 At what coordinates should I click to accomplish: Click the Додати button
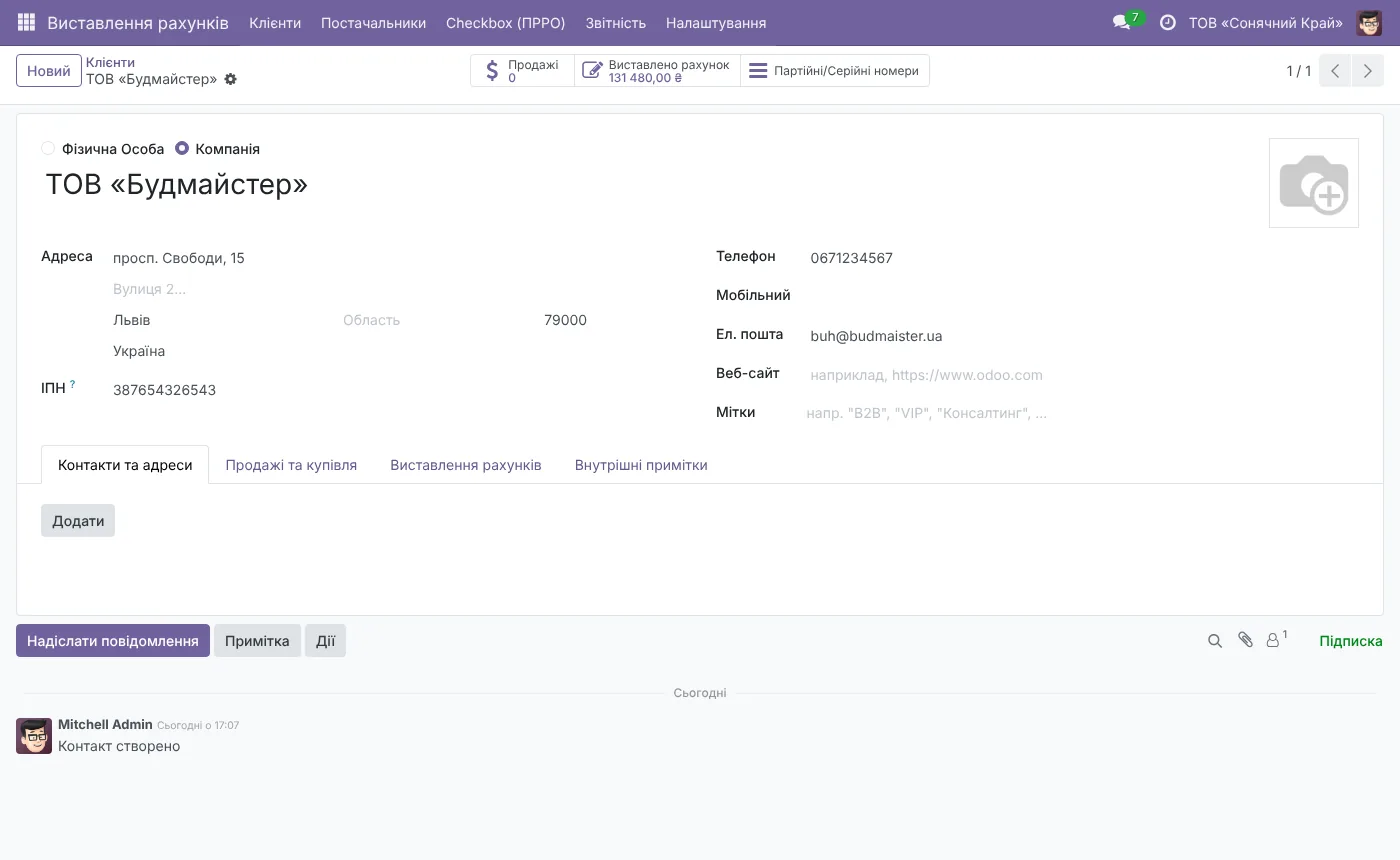(78, 521)
